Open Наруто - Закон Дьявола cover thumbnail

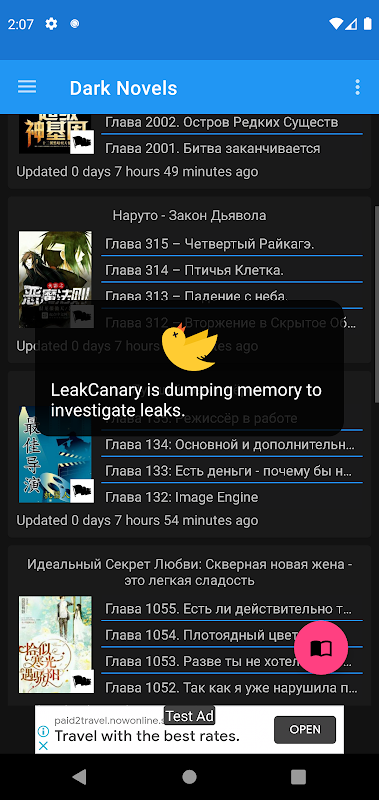point(56,279)
